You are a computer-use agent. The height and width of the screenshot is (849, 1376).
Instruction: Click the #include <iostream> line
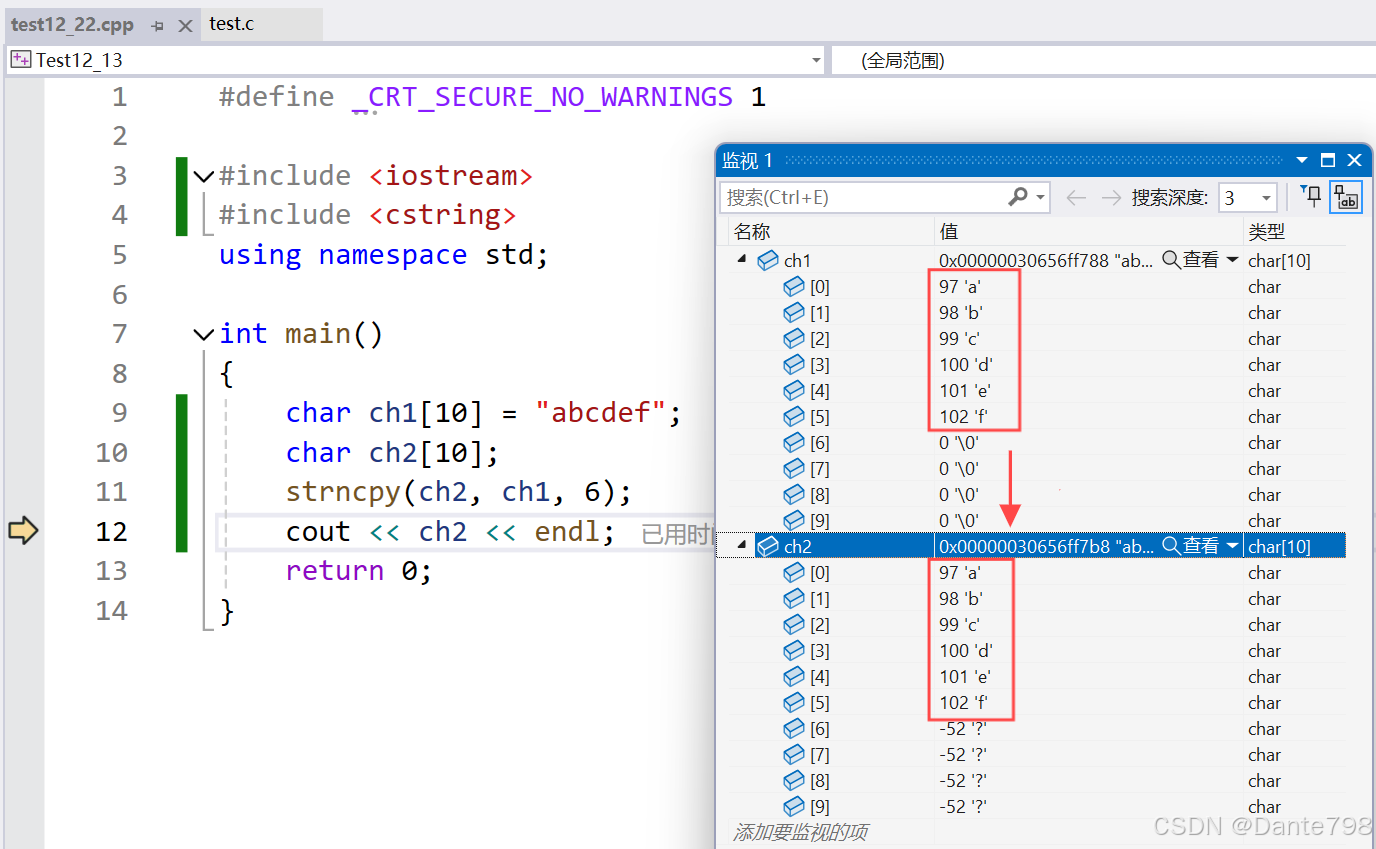click(x=375, y=176)
